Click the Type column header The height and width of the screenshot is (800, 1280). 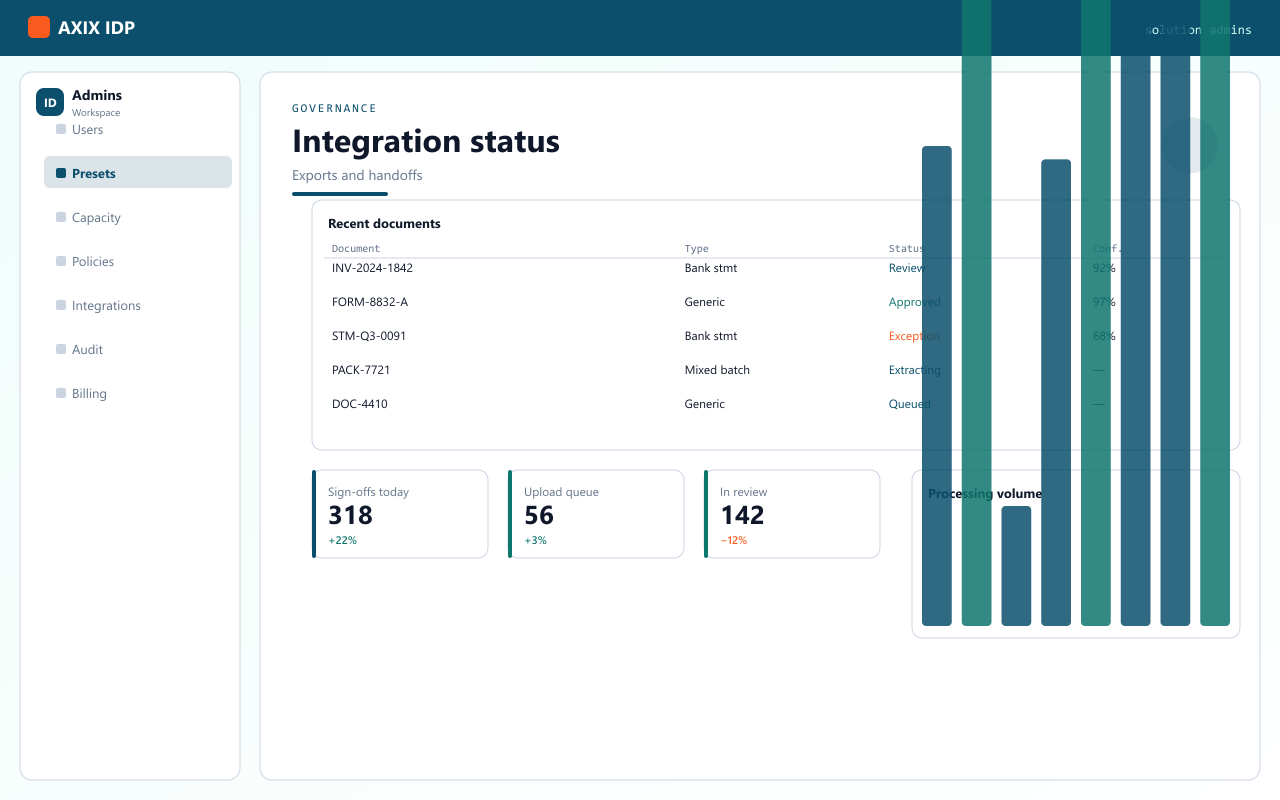pos(696,248)
